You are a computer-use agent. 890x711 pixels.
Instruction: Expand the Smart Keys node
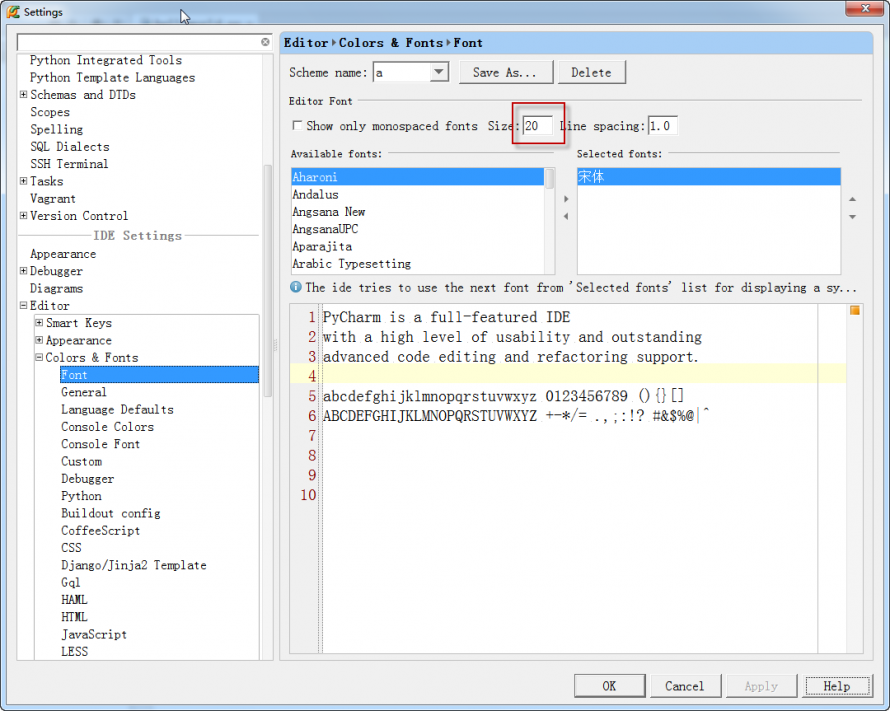point(39,322)
